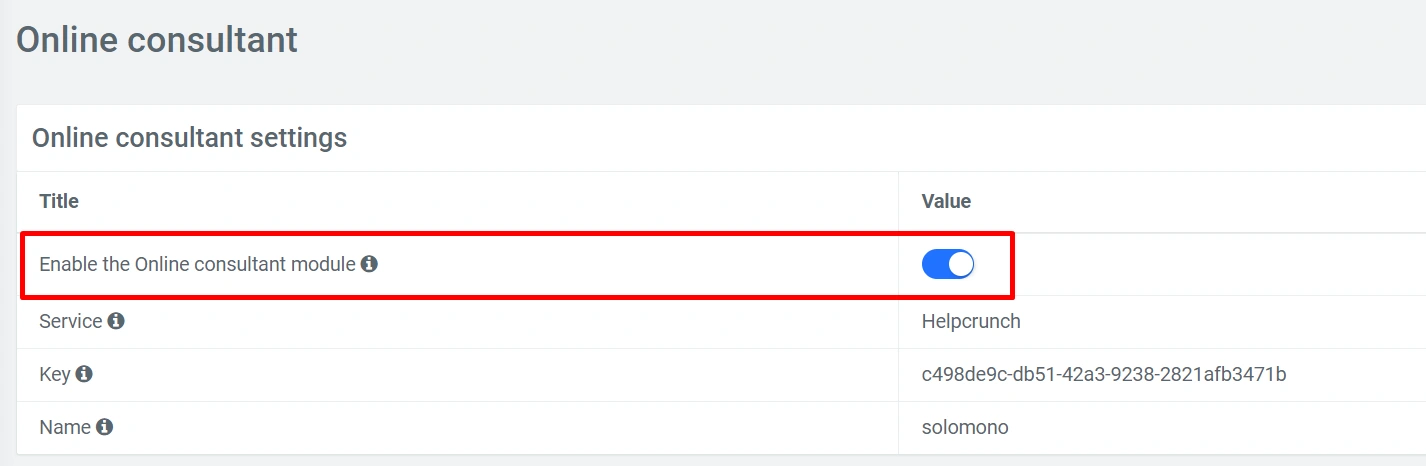Click the info icon next to Key
The image size is (1426, 466).
click(x=84, y=375)
